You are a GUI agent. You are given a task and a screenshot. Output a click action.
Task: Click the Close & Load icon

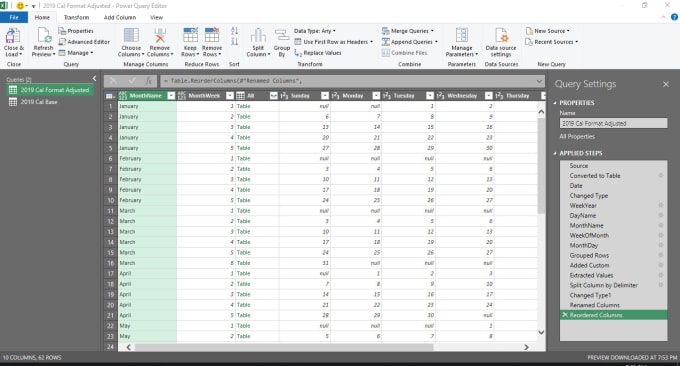[13, 36]
